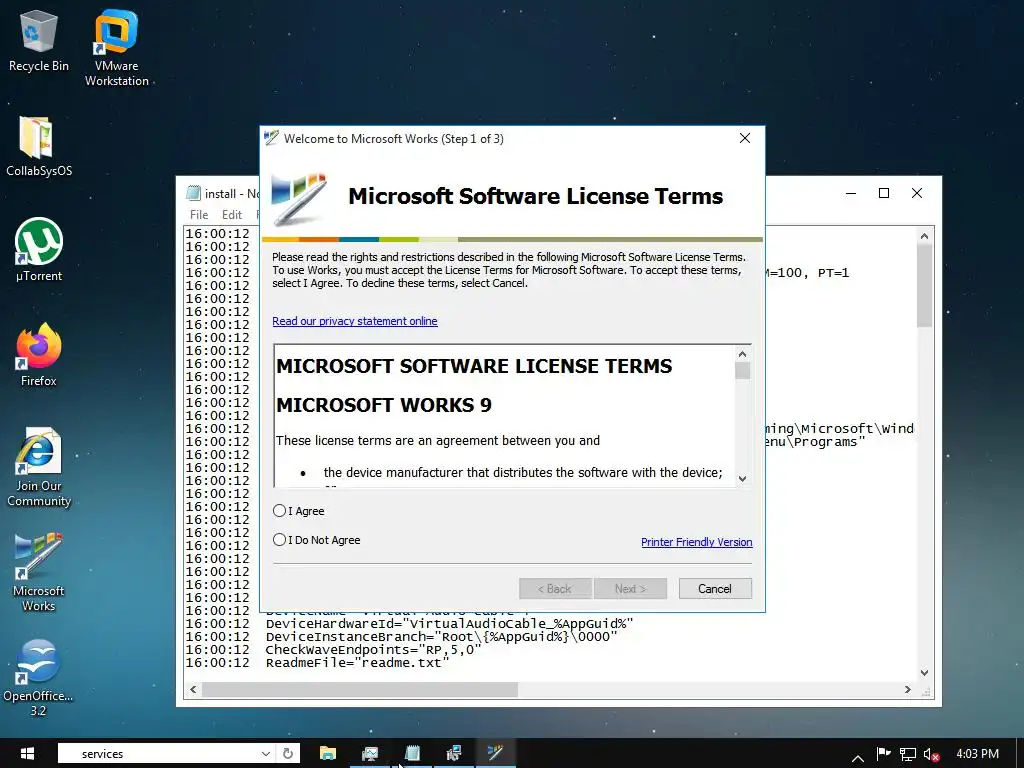Switch to the Notepad taskbar window

click(x=411, y=754)
